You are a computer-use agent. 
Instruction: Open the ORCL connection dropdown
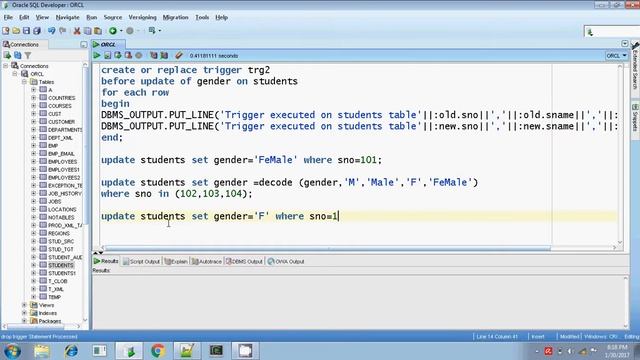[616, 56]
